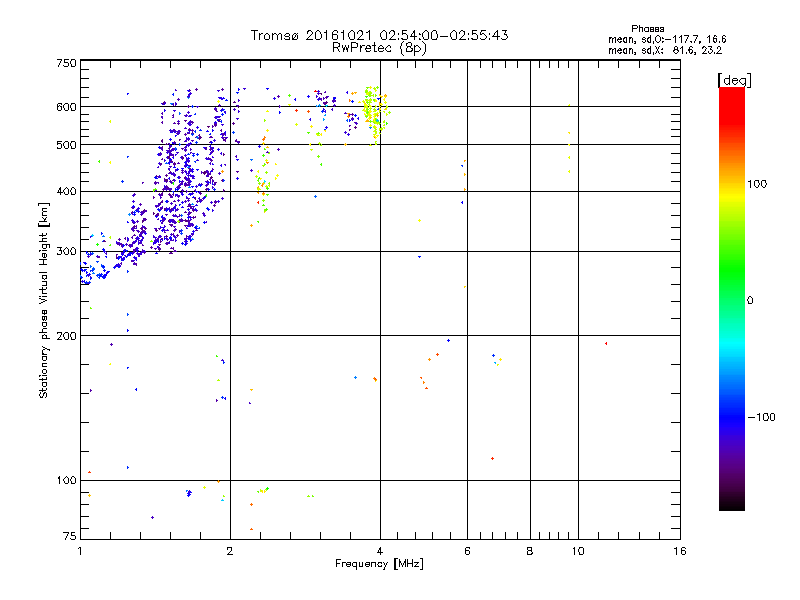Viewport: 800px width, 600px height.
Task: Click the y-axis tick label '500'
Action: coord(66,145)
